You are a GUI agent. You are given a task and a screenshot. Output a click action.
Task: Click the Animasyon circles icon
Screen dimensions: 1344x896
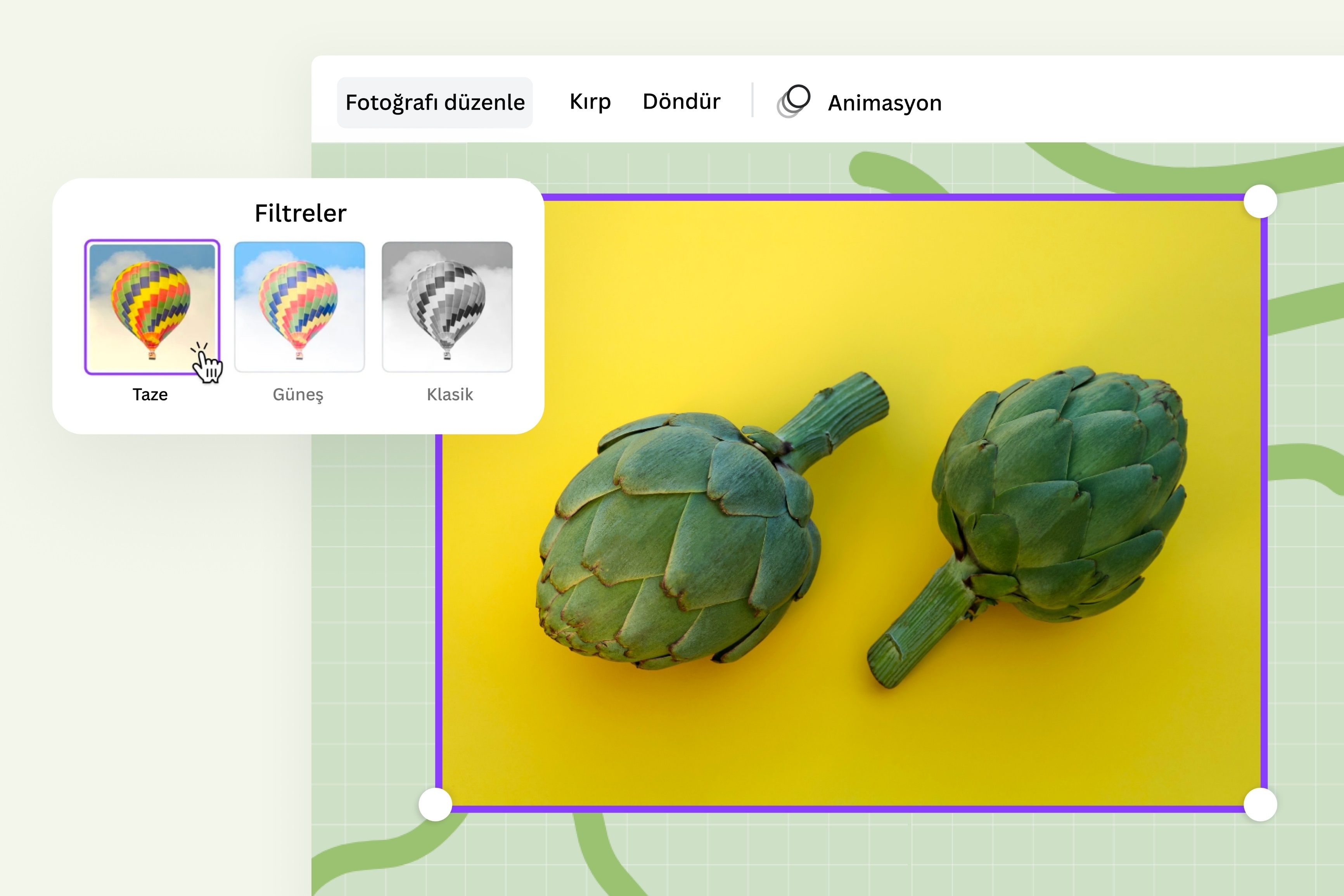tap(794, 101)
